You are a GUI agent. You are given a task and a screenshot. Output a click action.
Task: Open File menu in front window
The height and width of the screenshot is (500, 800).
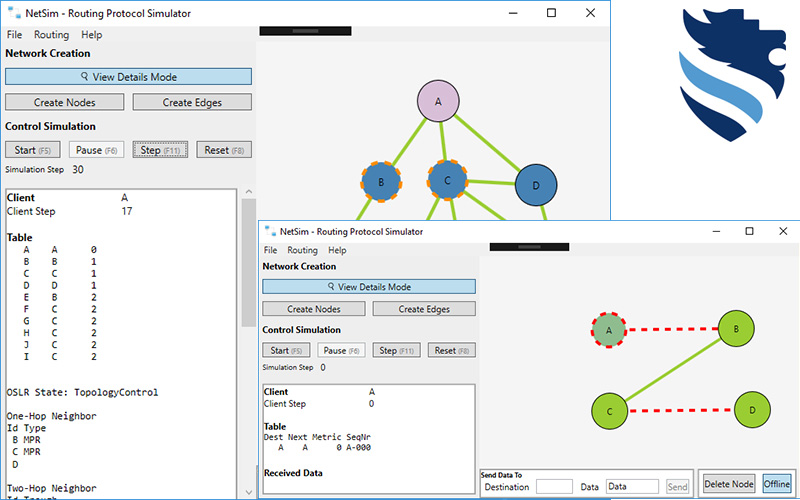click(x=270, y=250)
